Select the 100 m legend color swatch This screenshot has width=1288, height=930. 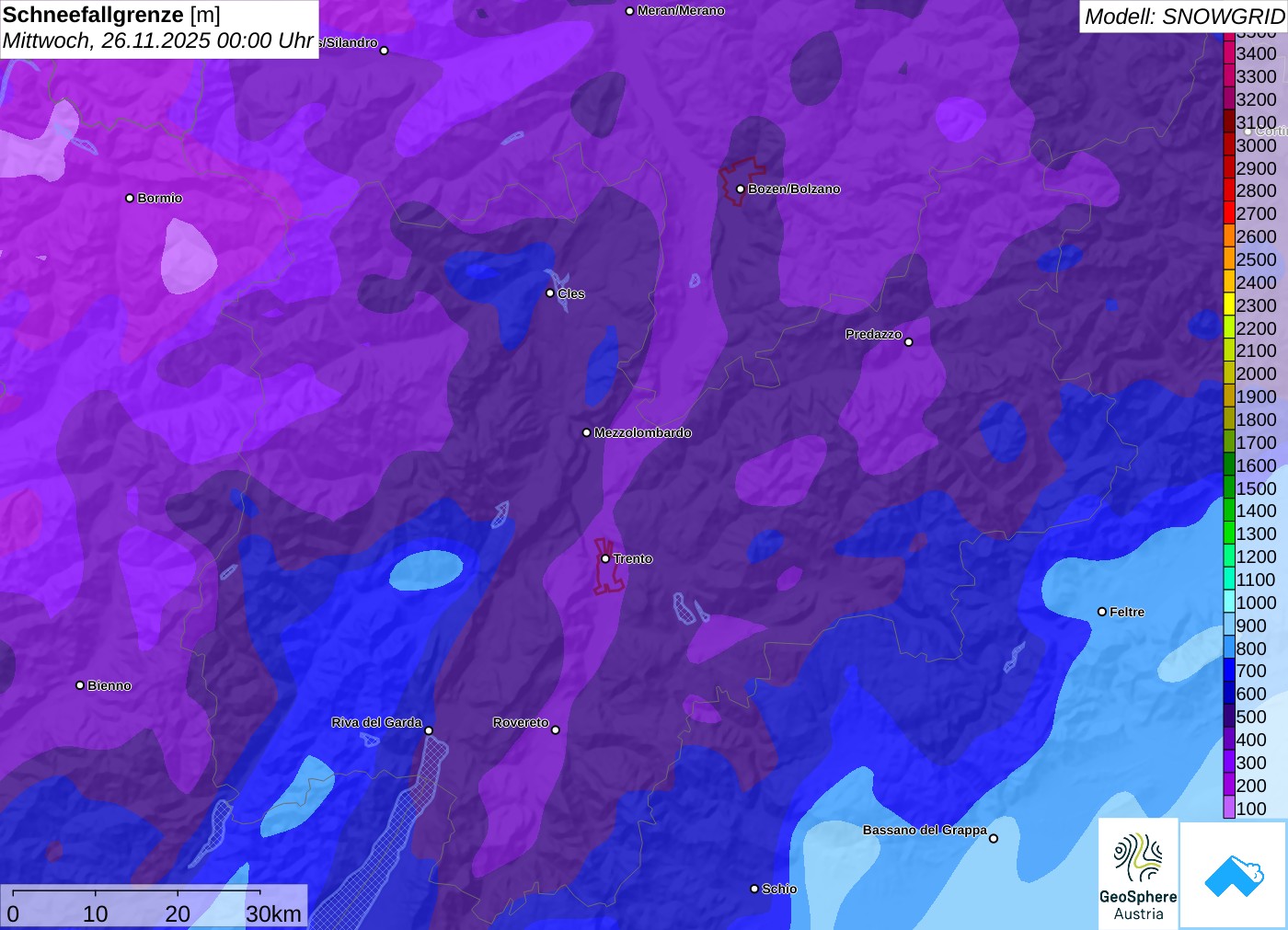1229,808
